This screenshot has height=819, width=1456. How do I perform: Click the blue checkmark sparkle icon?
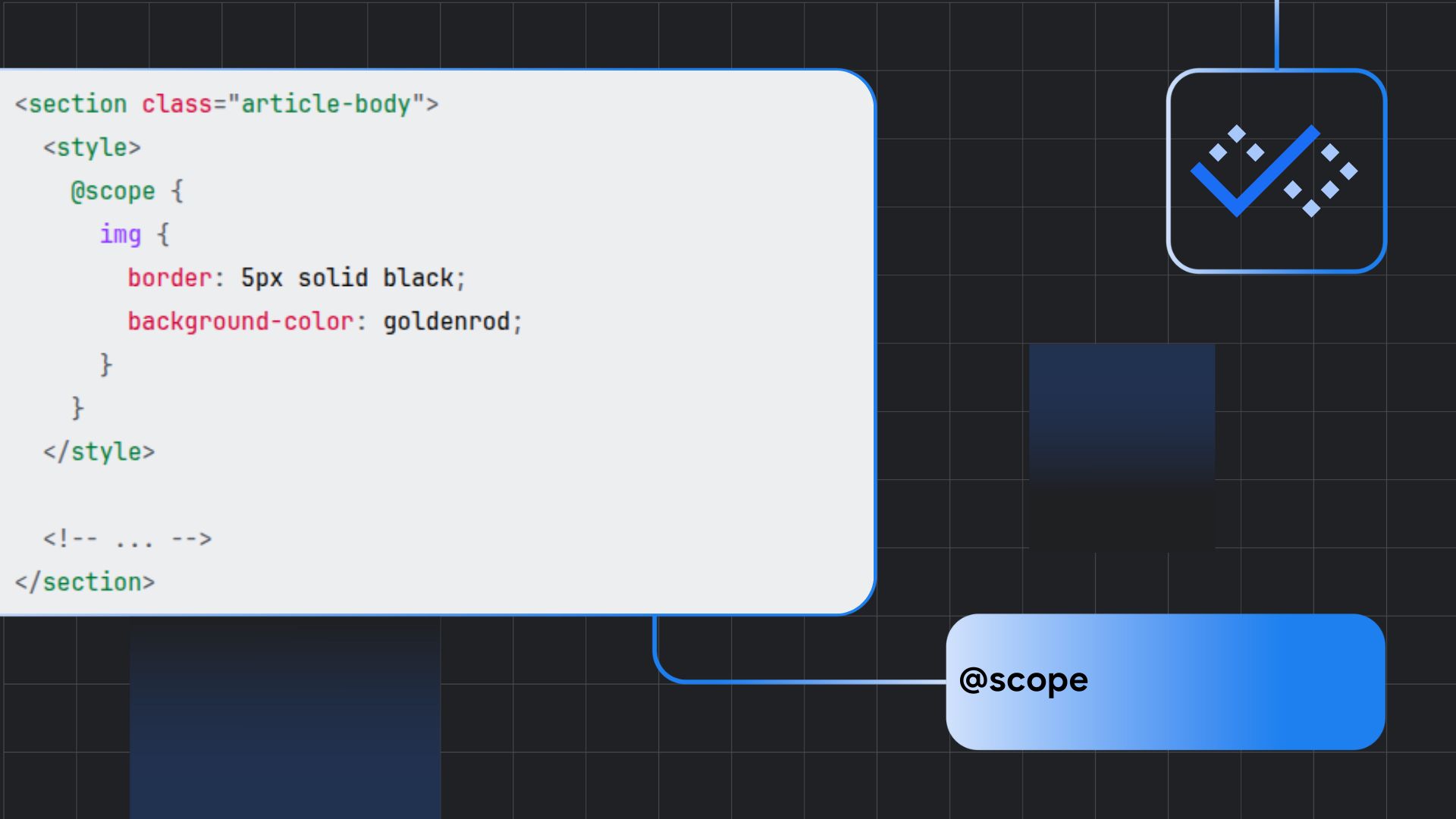pyautogui.click(x=1276, y=171)
